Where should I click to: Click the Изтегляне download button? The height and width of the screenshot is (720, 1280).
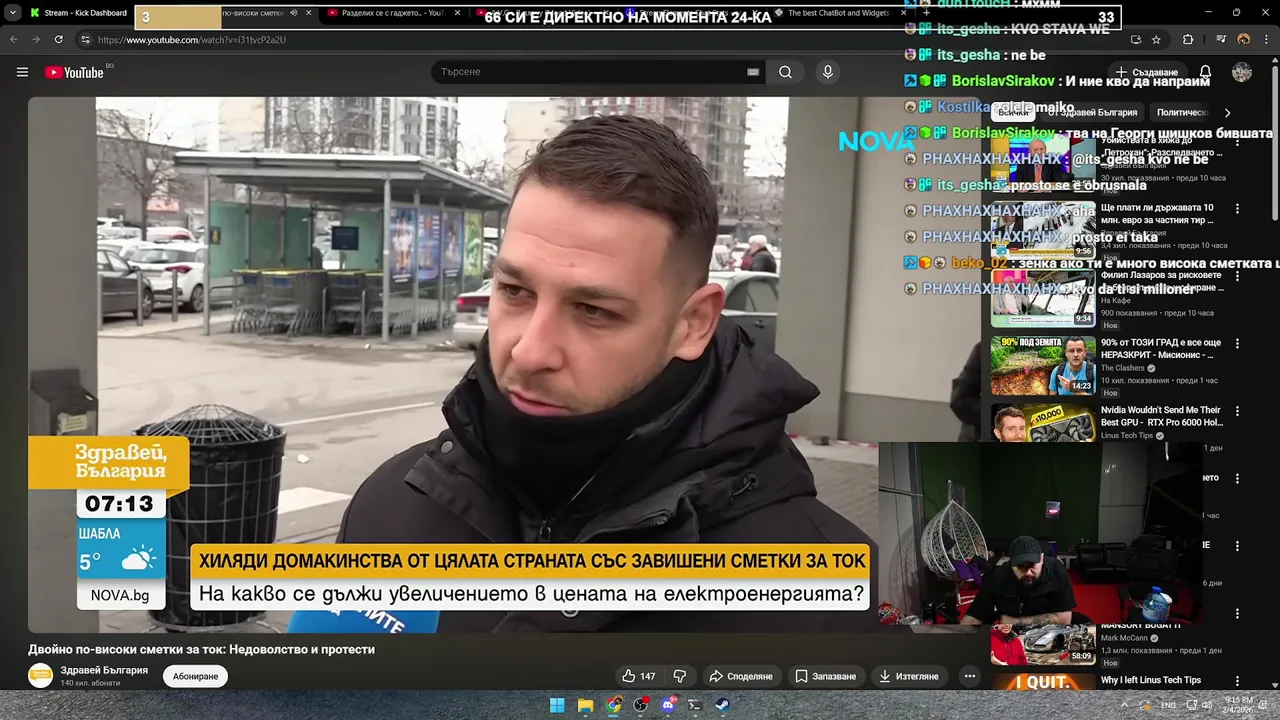908,676
